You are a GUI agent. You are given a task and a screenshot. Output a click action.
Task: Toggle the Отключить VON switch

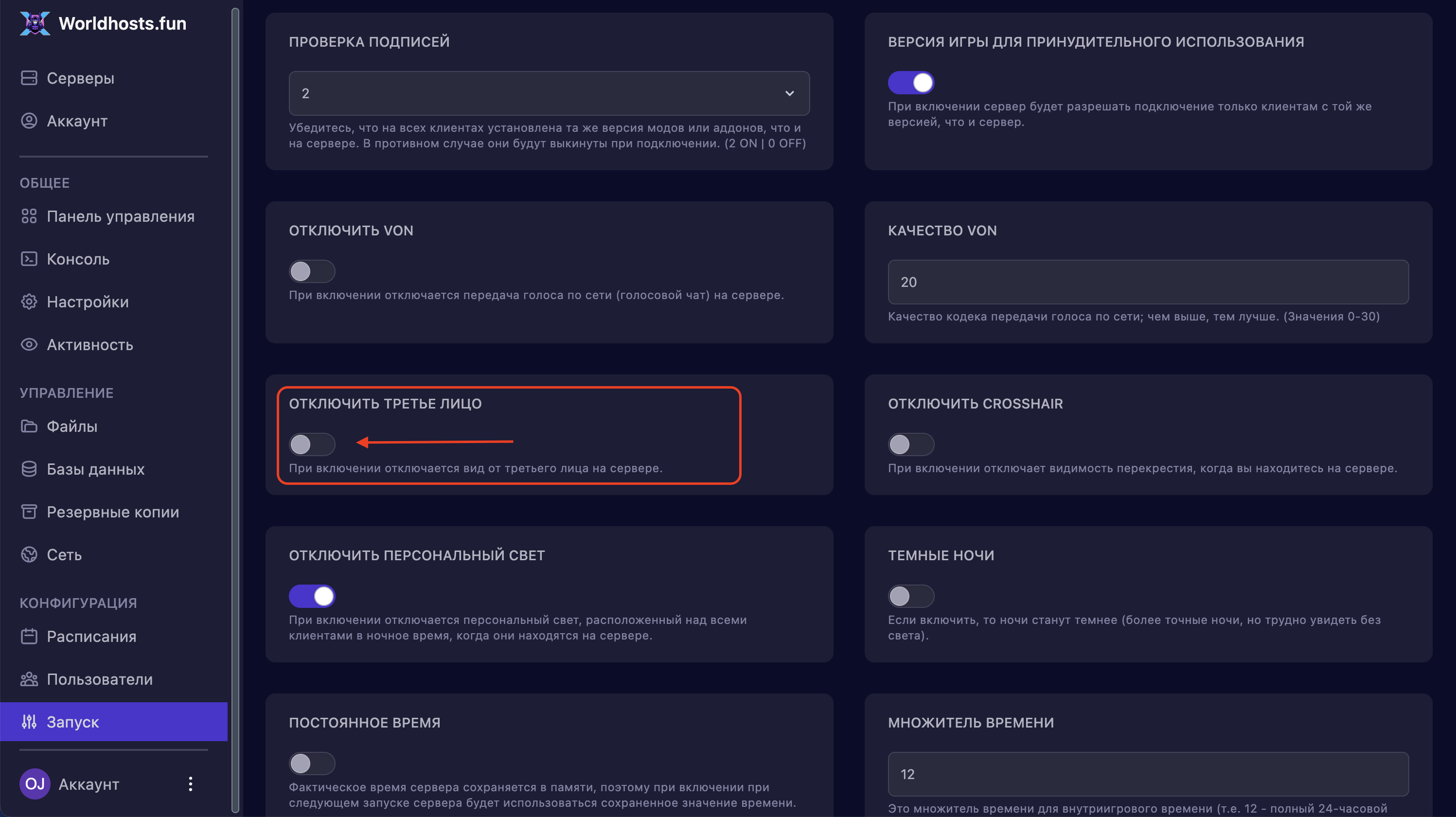click(312, 271)
